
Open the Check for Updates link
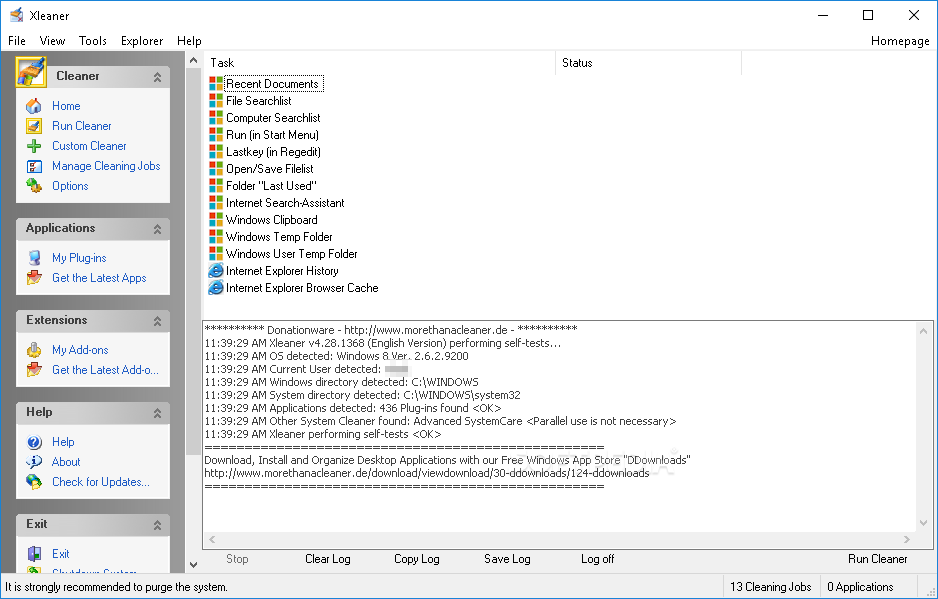100,482
